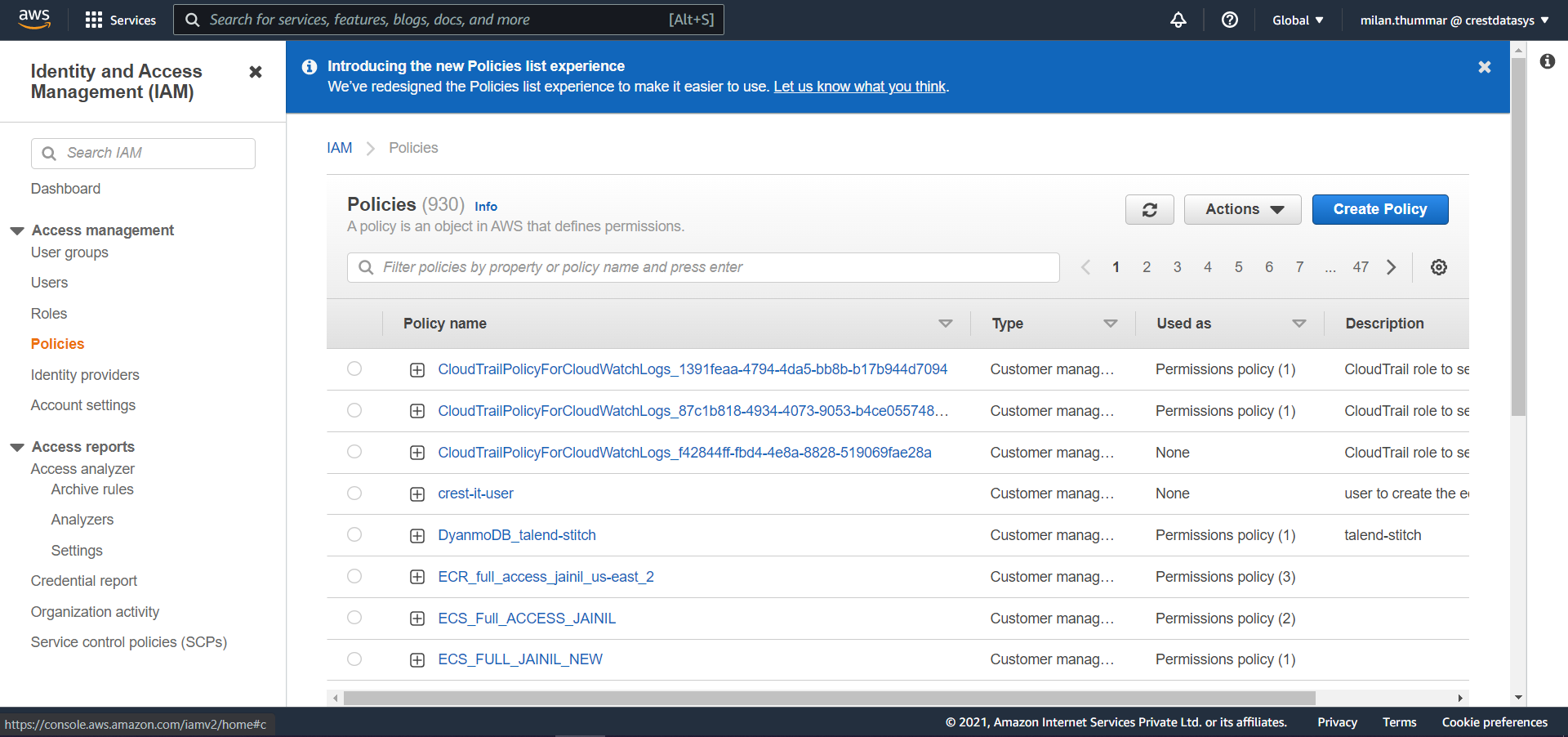Open the Terms footer link

tap(1400, 722)
